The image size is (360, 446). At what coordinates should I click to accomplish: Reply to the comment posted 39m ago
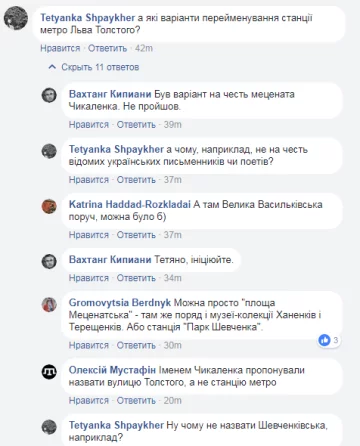click(136, 125)
